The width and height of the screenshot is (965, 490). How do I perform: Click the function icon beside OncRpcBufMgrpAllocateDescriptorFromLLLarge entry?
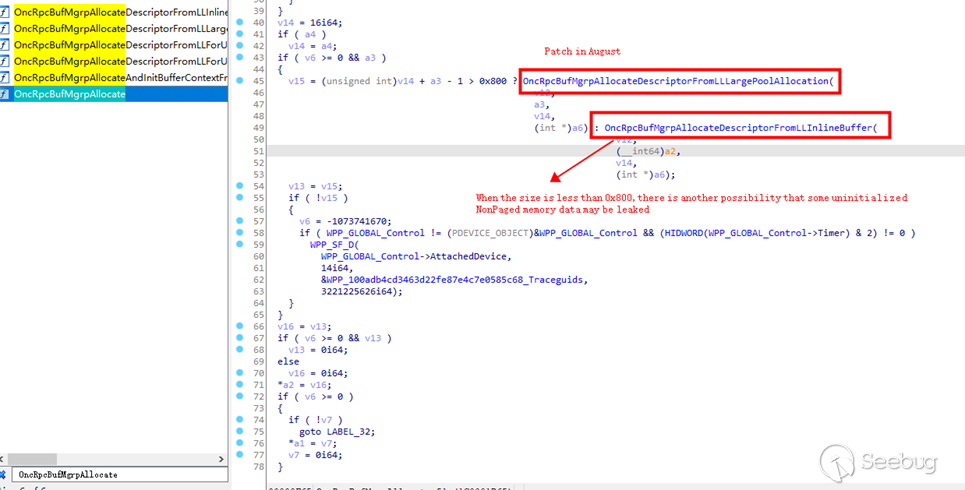pos(4,28)
